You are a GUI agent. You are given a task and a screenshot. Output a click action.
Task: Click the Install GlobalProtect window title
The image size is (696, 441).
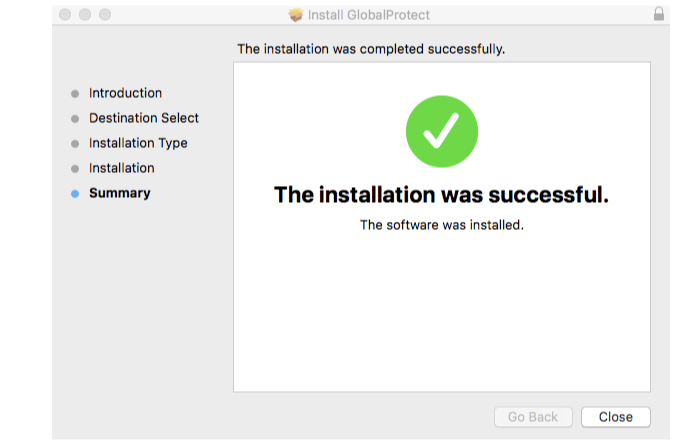[x=369, y=15]
